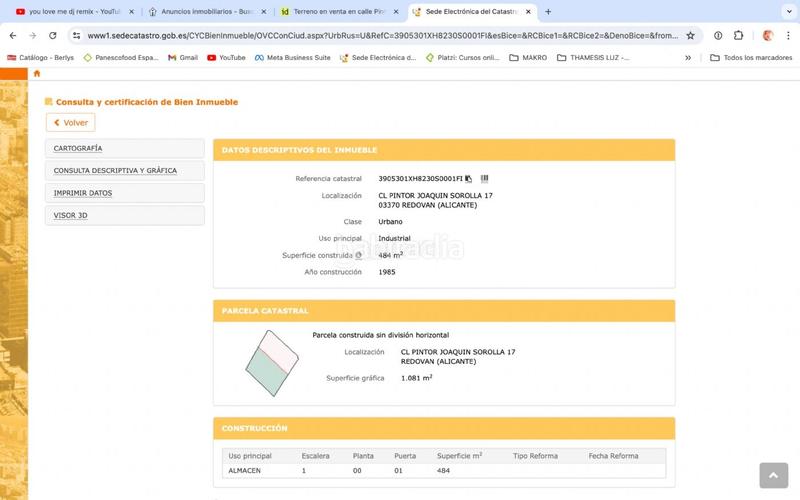800x500 pixels.
Task: Click the browser profile avatar
Action: click(768, 35)
